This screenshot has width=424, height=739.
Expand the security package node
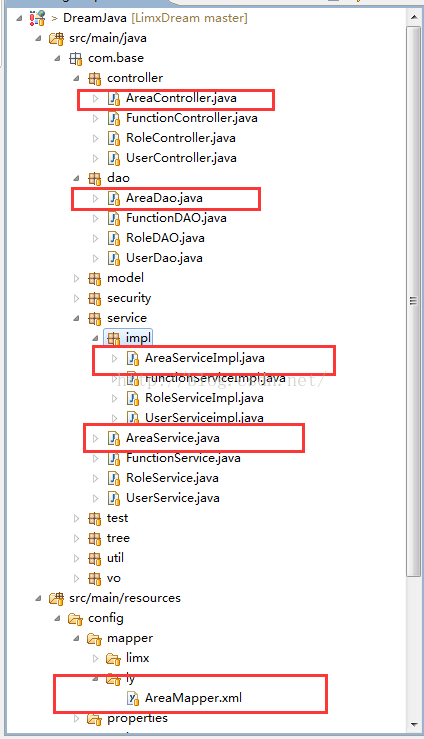tap(76, 298)
